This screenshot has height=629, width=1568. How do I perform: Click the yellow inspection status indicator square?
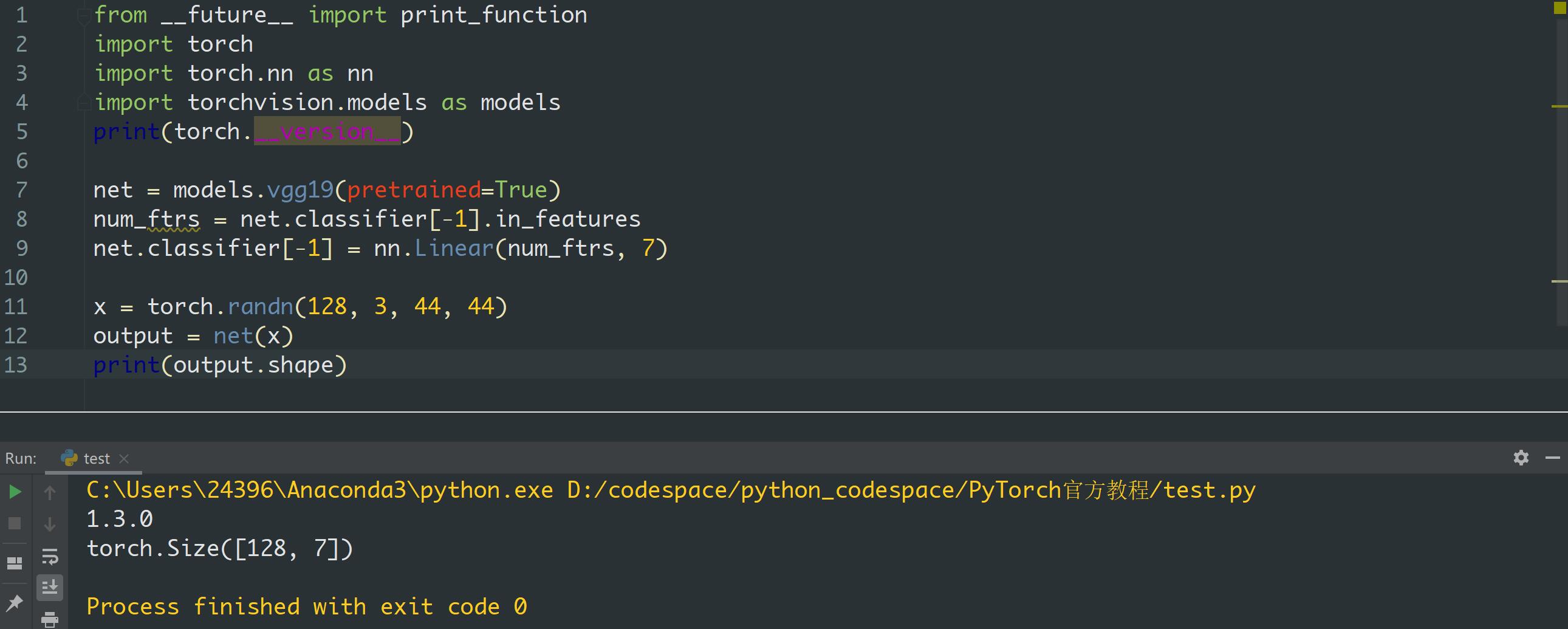tap(1559, 7)
